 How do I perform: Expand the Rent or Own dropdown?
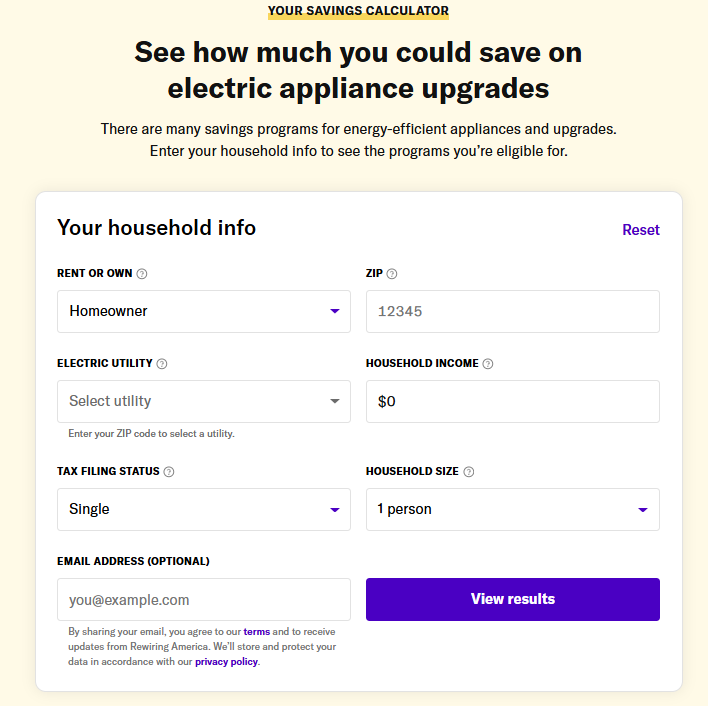(x=203, y=311)
